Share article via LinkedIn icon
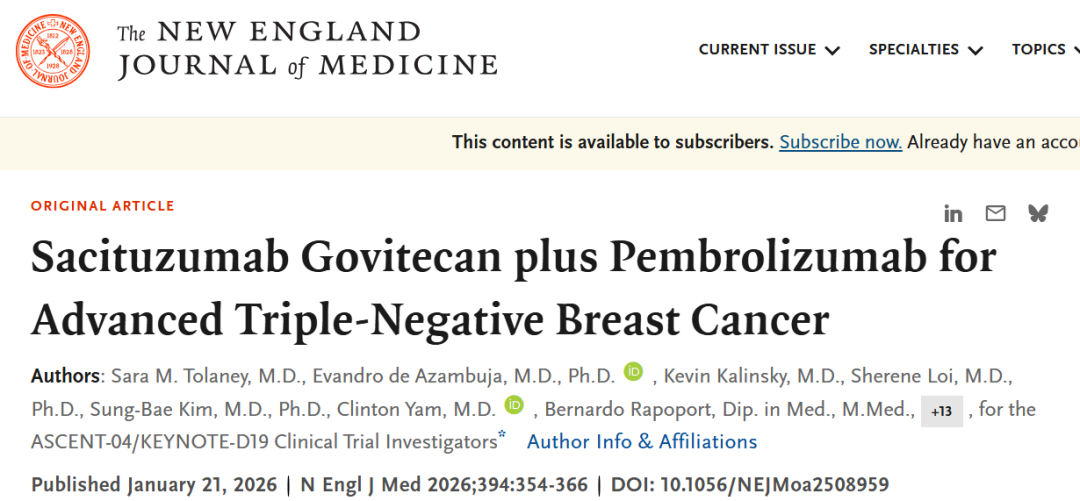The image size is (1080, 501). pos(953,214)
